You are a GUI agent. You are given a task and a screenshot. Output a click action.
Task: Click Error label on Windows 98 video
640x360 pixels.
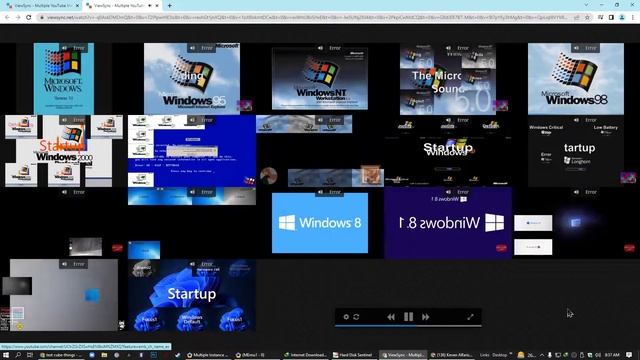(x=591, y=48)
